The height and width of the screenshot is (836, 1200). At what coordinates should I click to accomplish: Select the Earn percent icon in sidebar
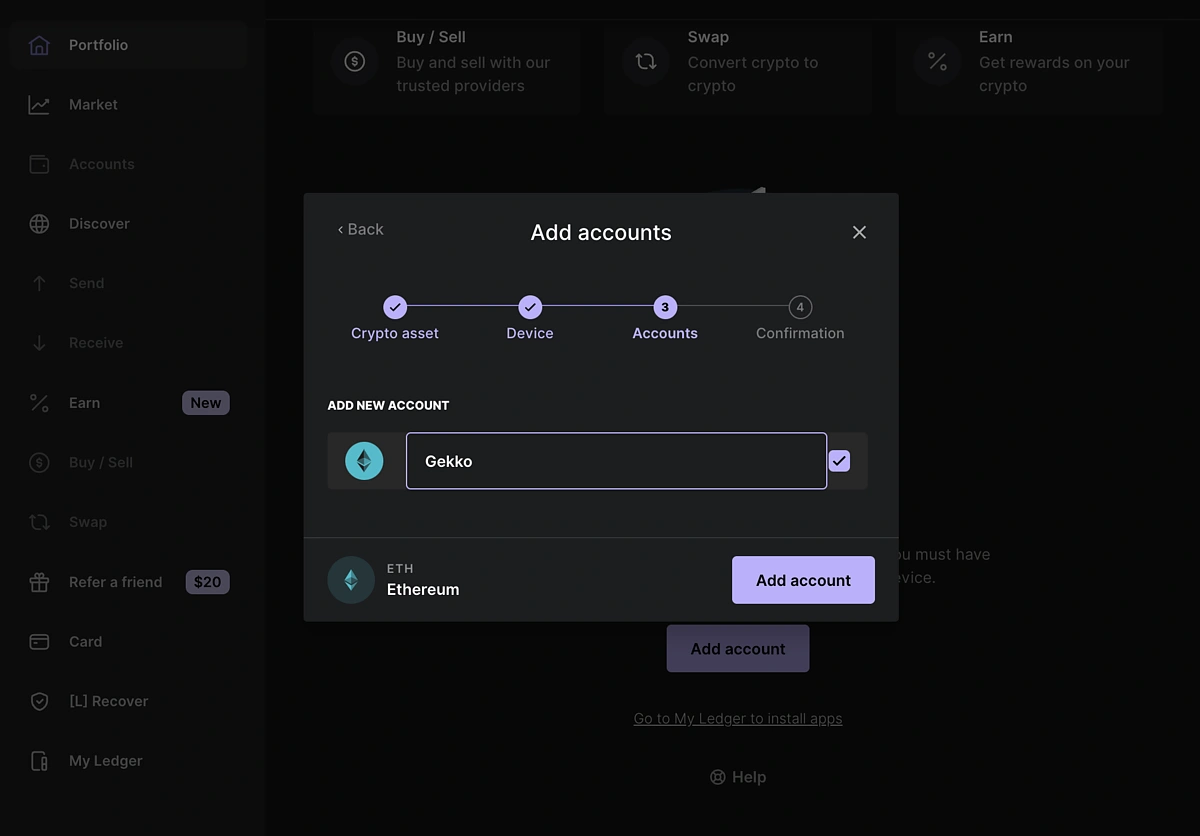[x=39, y=403]
